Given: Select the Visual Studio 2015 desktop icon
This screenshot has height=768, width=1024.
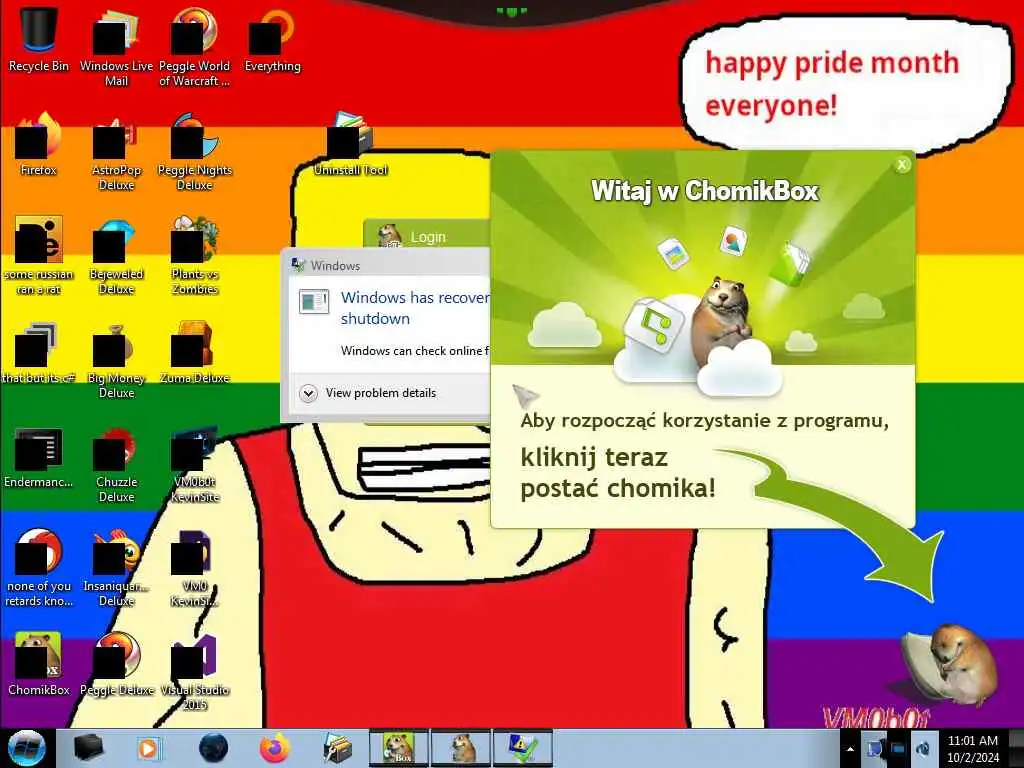Looking at the screenshot, I should pyautogui.click(x=195, y=671).
